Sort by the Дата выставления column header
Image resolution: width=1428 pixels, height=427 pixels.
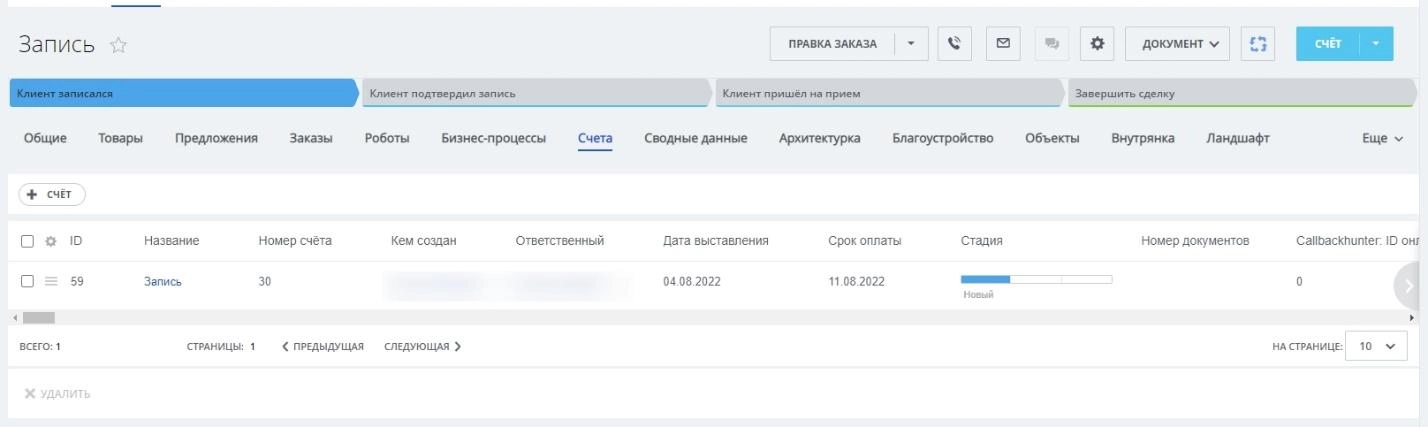coord(716,241)
